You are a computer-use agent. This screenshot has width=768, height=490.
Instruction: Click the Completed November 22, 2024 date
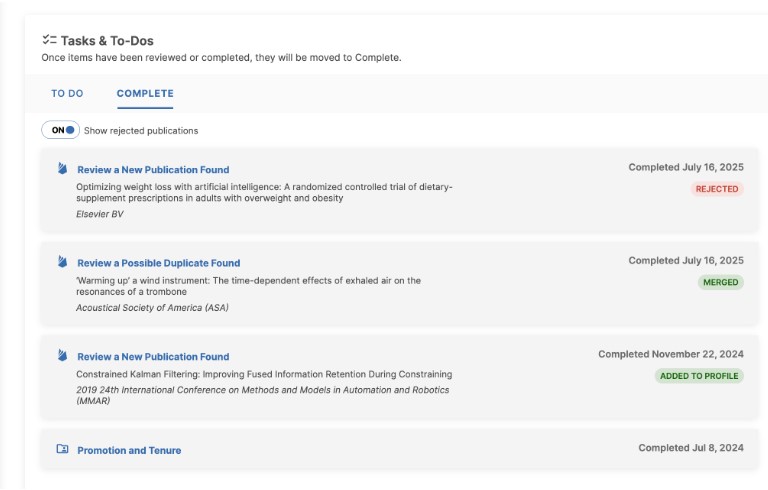pyautogui.click(x=670, y=354)
